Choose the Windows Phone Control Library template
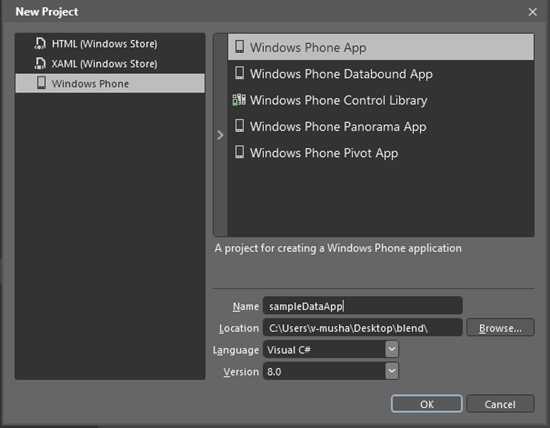This screenshot has height=428, width=550. (x=381, y=100)
